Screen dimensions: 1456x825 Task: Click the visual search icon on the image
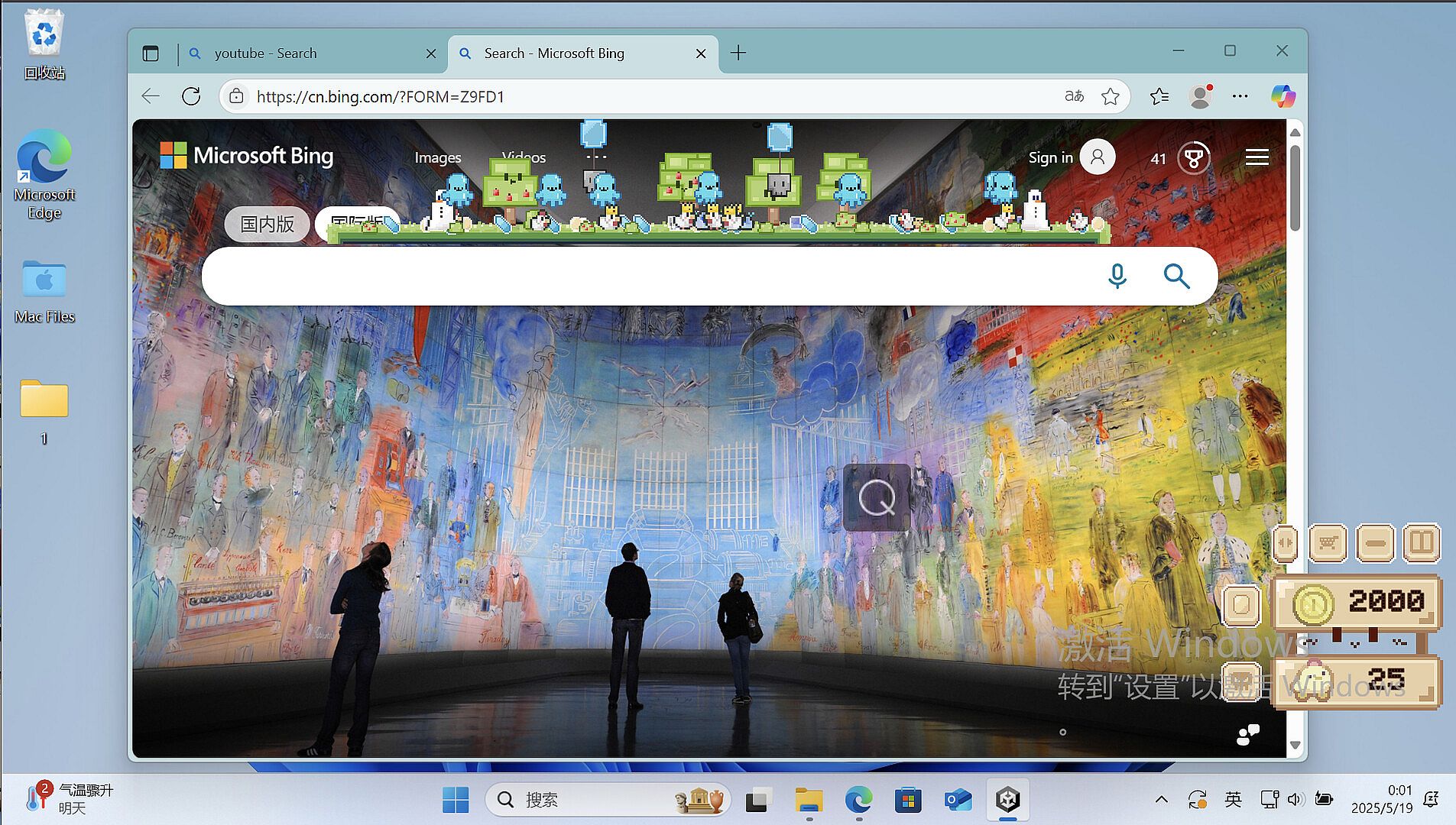click(877, 498)
